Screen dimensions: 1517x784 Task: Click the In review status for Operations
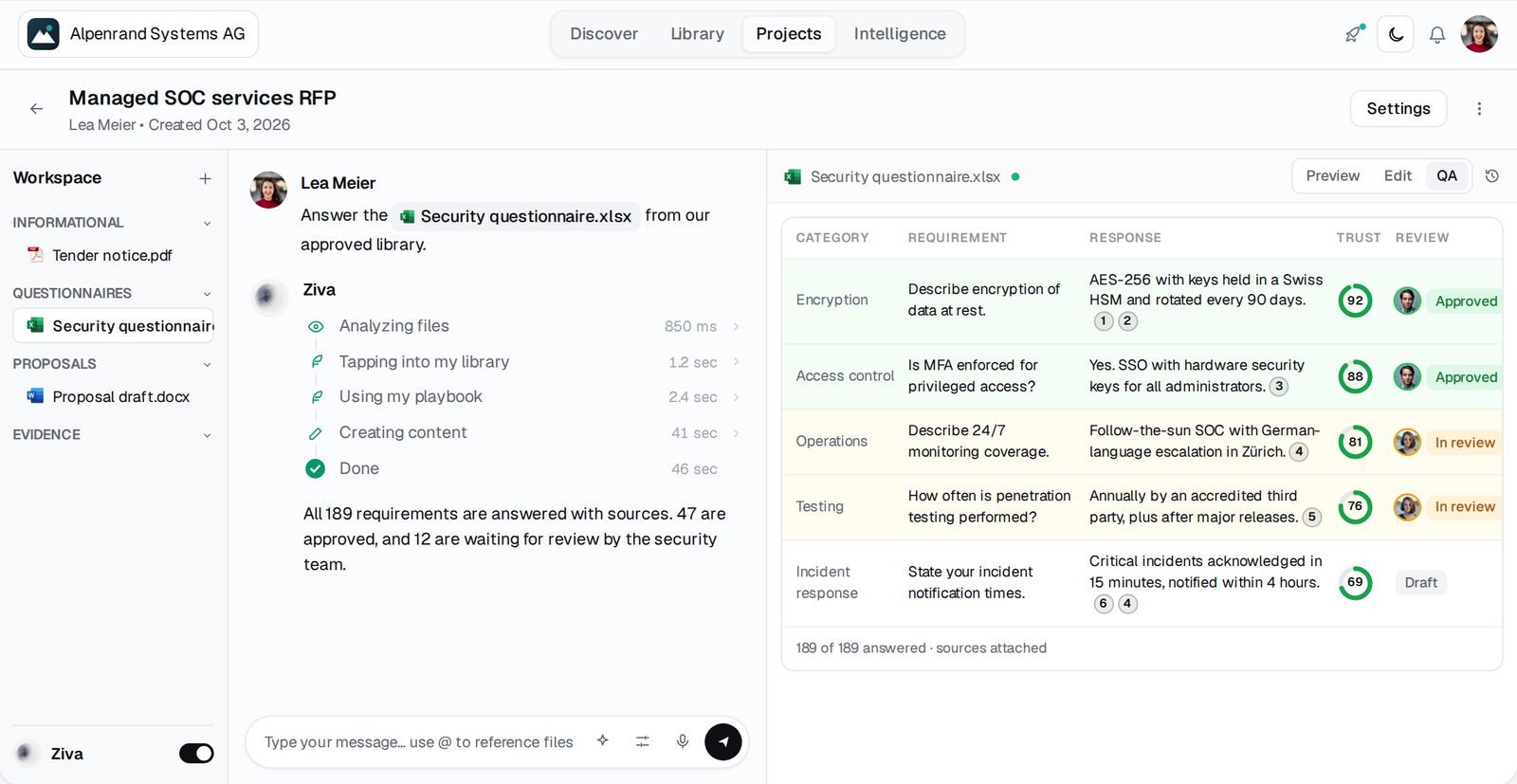point(1465,443)
